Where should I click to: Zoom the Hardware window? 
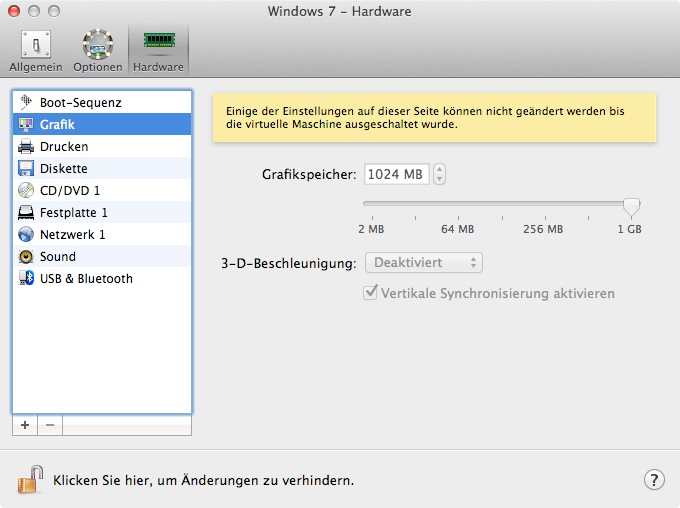(x=54, y=11)
